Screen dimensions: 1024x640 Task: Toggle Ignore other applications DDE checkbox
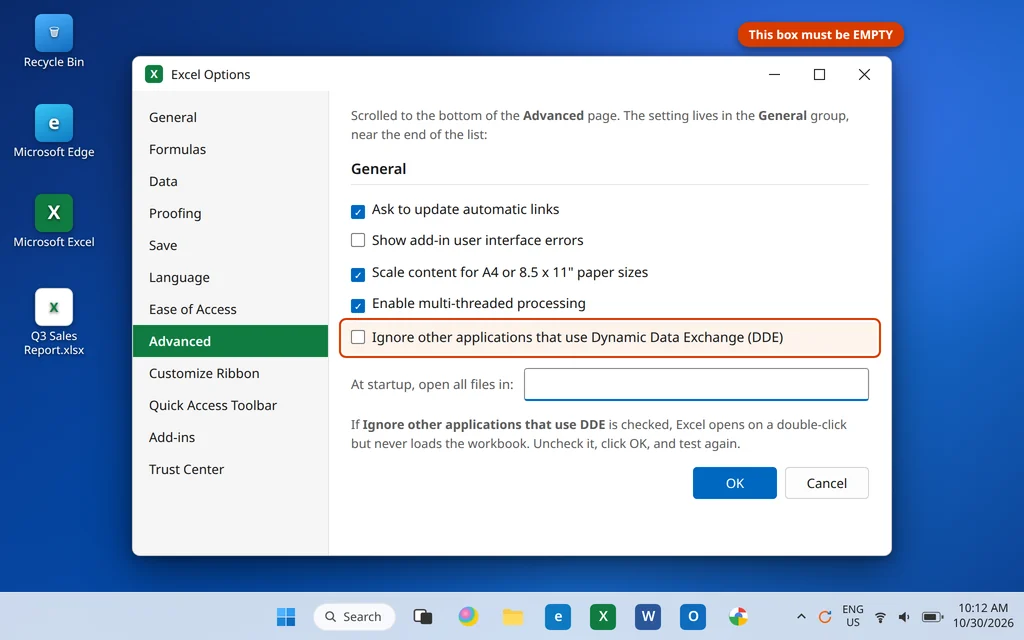[358, 337]
